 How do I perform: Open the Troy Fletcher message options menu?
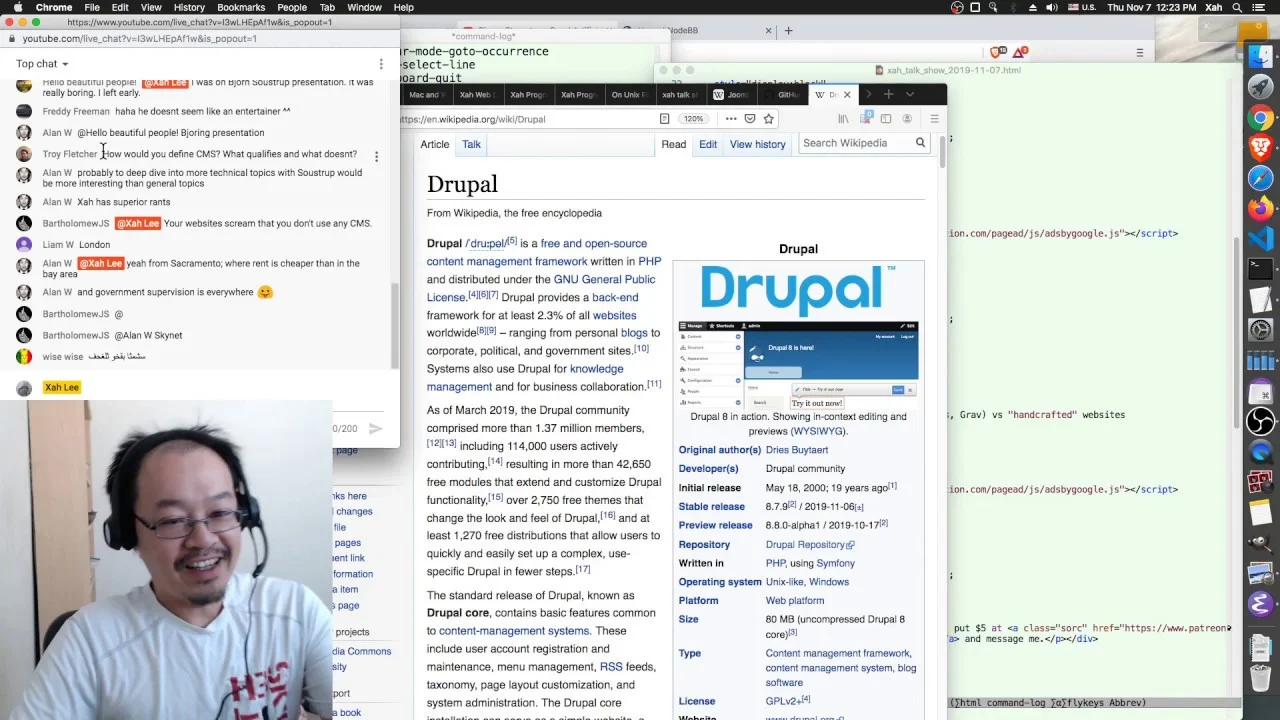pyautogui.click(x=376, y=157)
